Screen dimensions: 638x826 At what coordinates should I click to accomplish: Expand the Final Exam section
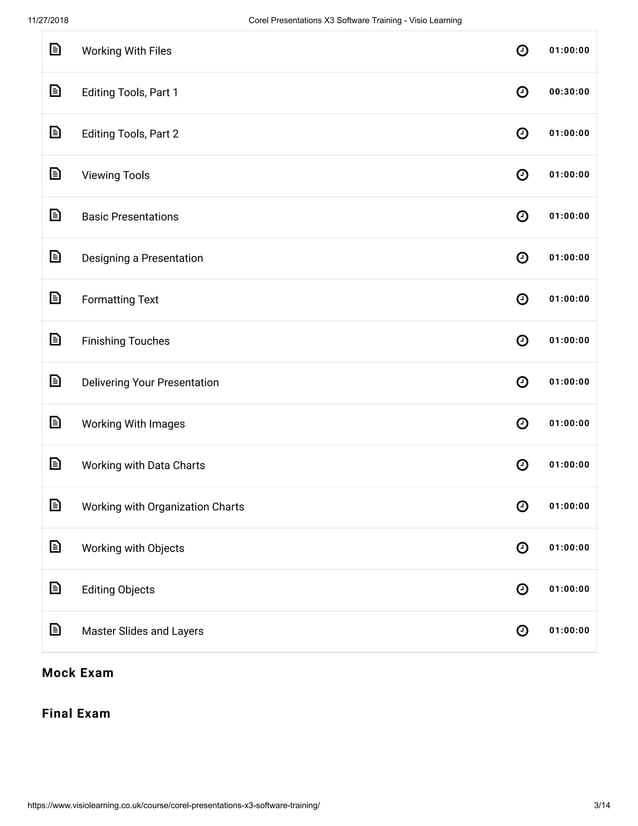tap(76, 714)
